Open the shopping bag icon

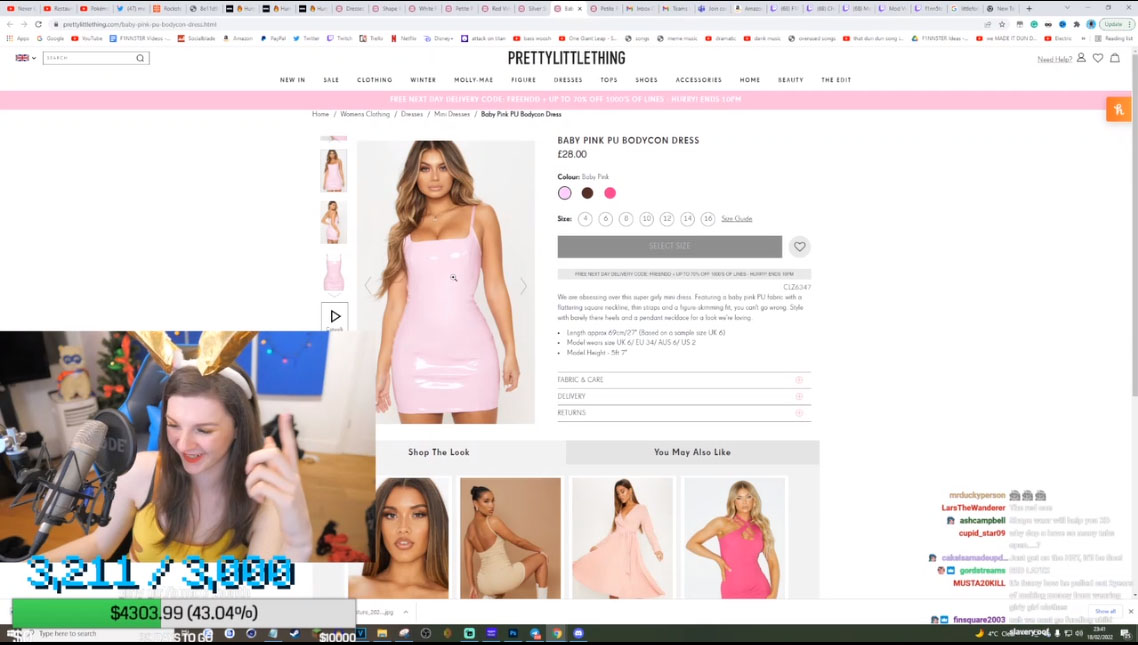click(x=1115, y=58)
